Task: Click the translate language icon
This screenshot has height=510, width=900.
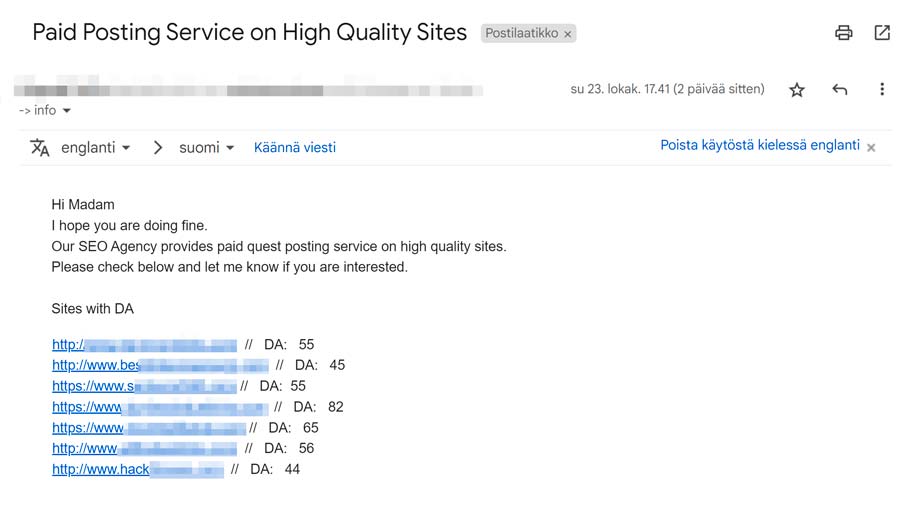Action: [40, 147]
